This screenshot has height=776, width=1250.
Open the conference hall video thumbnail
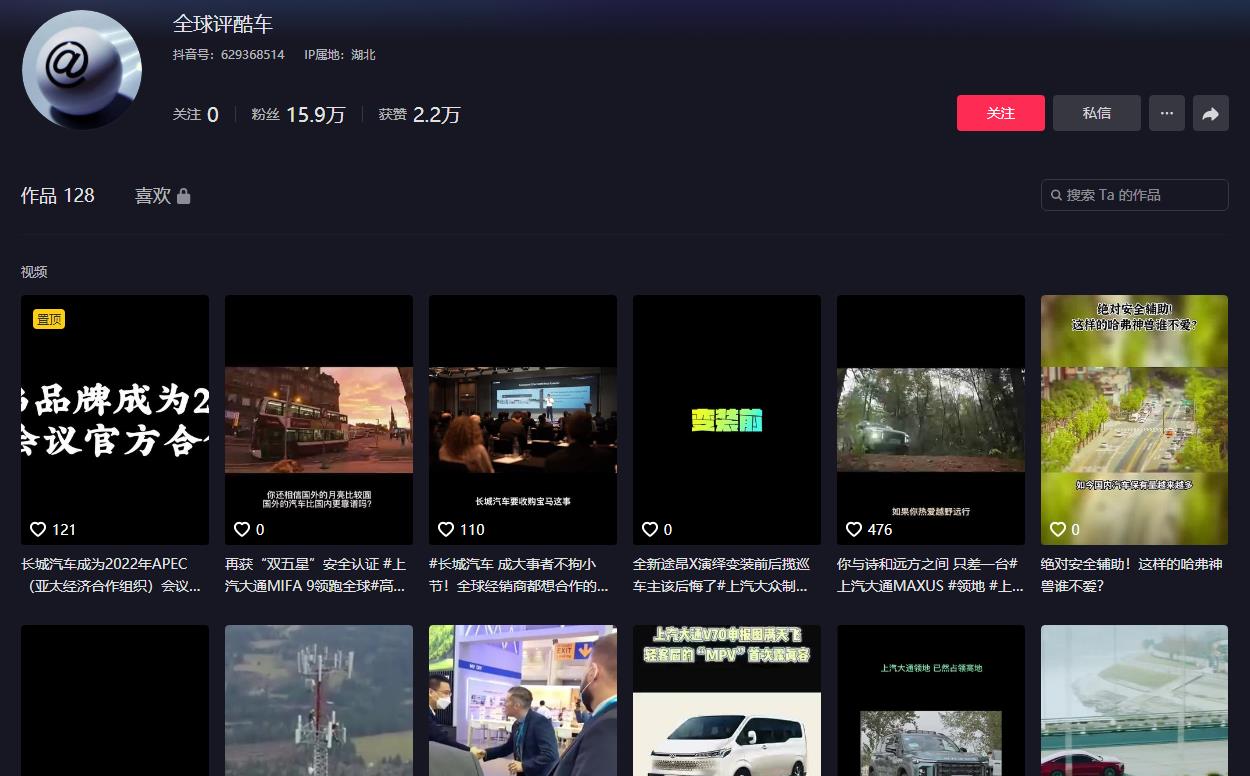tap(523, 420)
